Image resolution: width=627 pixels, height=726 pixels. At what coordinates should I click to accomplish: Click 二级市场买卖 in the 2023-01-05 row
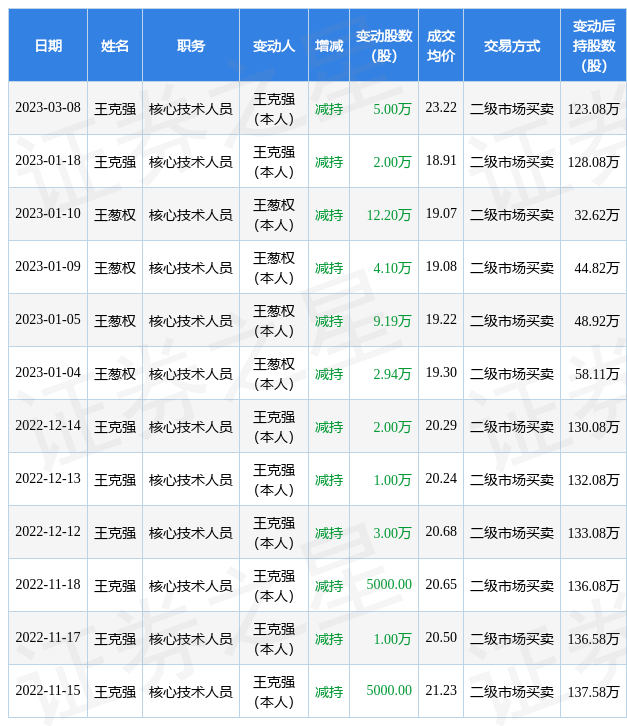512,321
